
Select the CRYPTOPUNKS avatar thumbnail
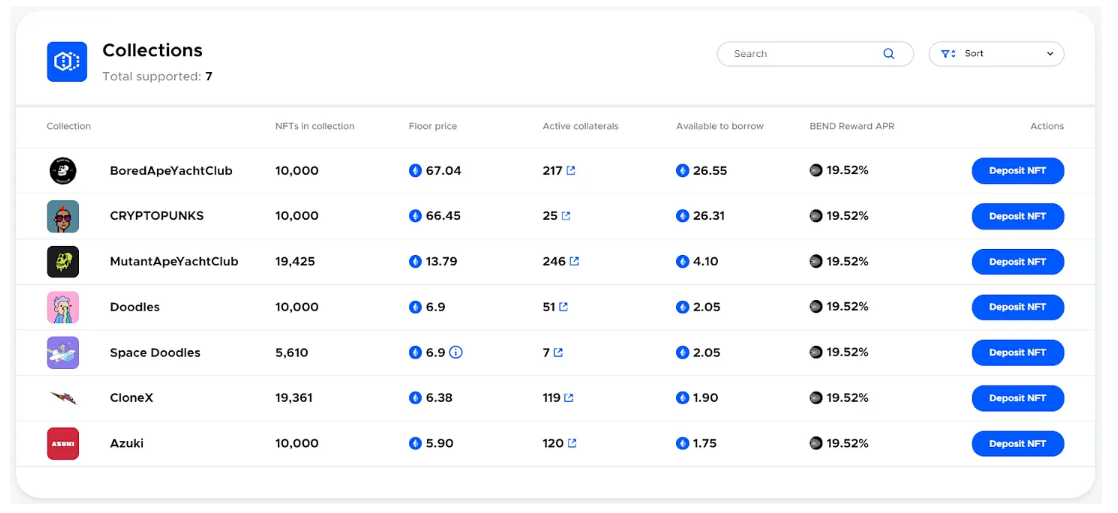tap(63, 216)
